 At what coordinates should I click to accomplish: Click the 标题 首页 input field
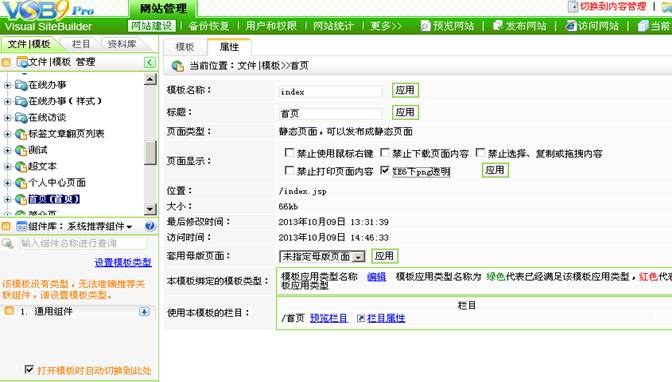330,114
